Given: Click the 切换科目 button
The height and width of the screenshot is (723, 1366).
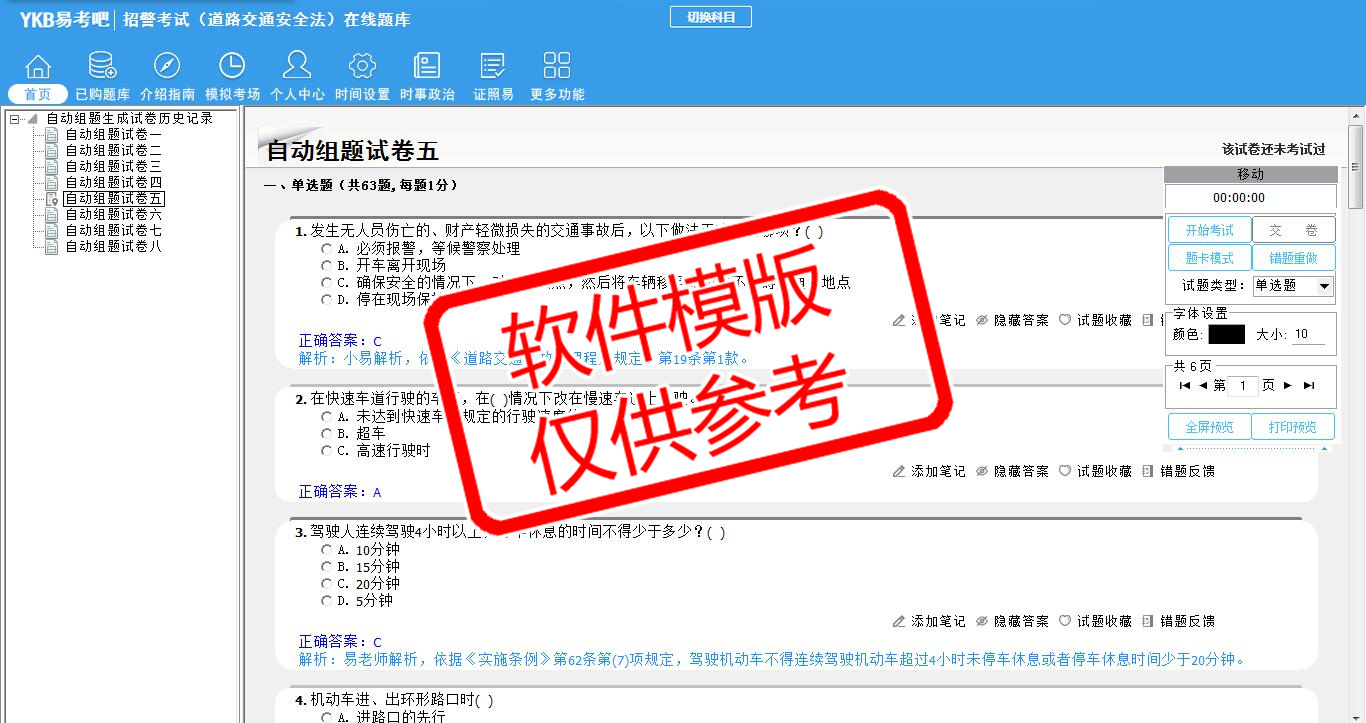Looking at the screenshot, I should [710, 17].
